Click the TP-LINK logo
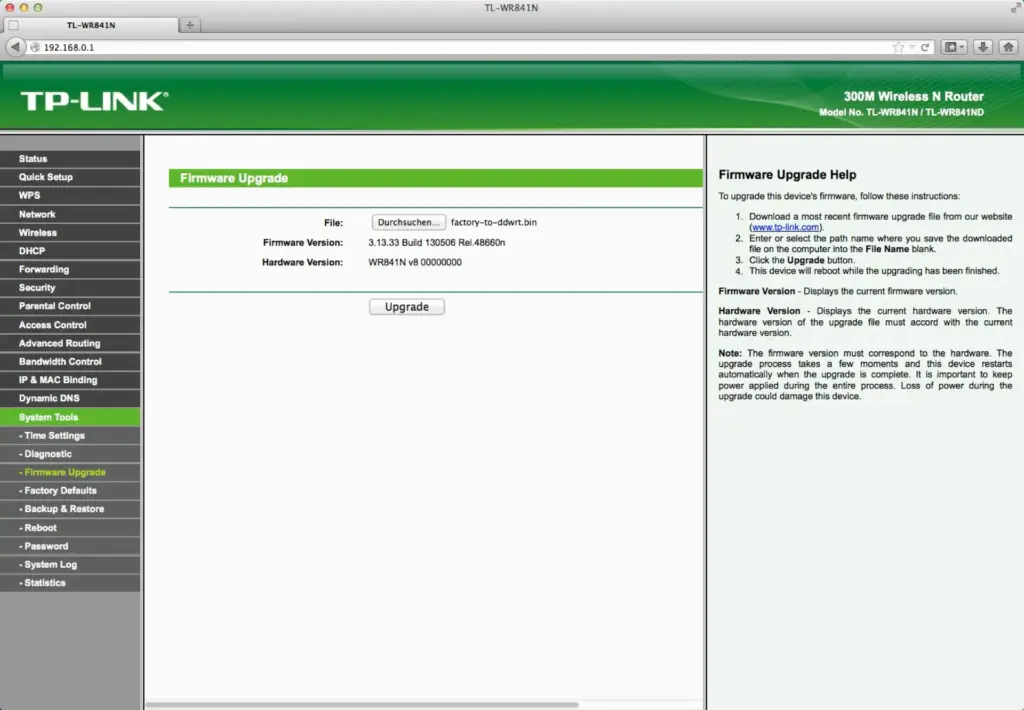This screenshot has height=710, width=1024. (94, 100)
